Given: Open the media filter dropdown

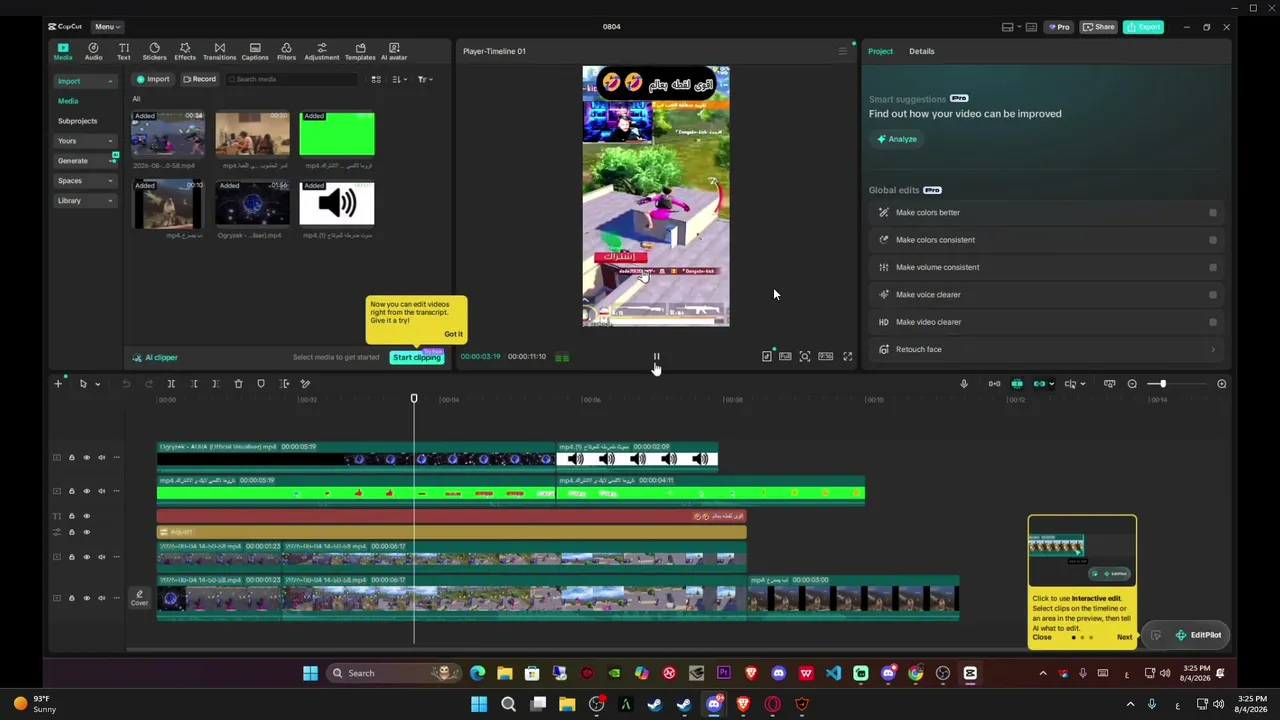Looking at the screenshot, I should 424,80.
